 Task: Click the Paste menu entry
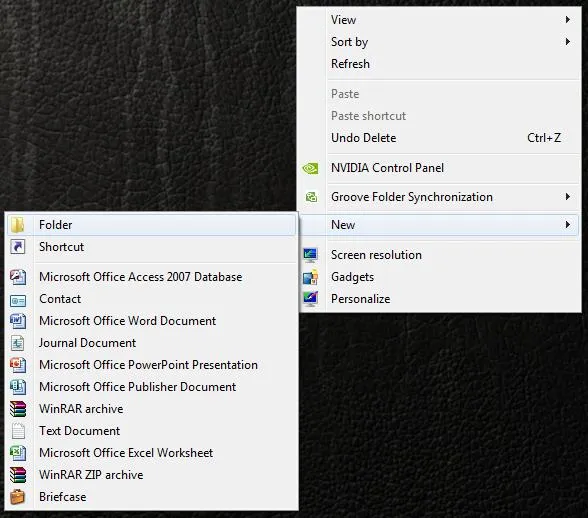coord(439,94)
